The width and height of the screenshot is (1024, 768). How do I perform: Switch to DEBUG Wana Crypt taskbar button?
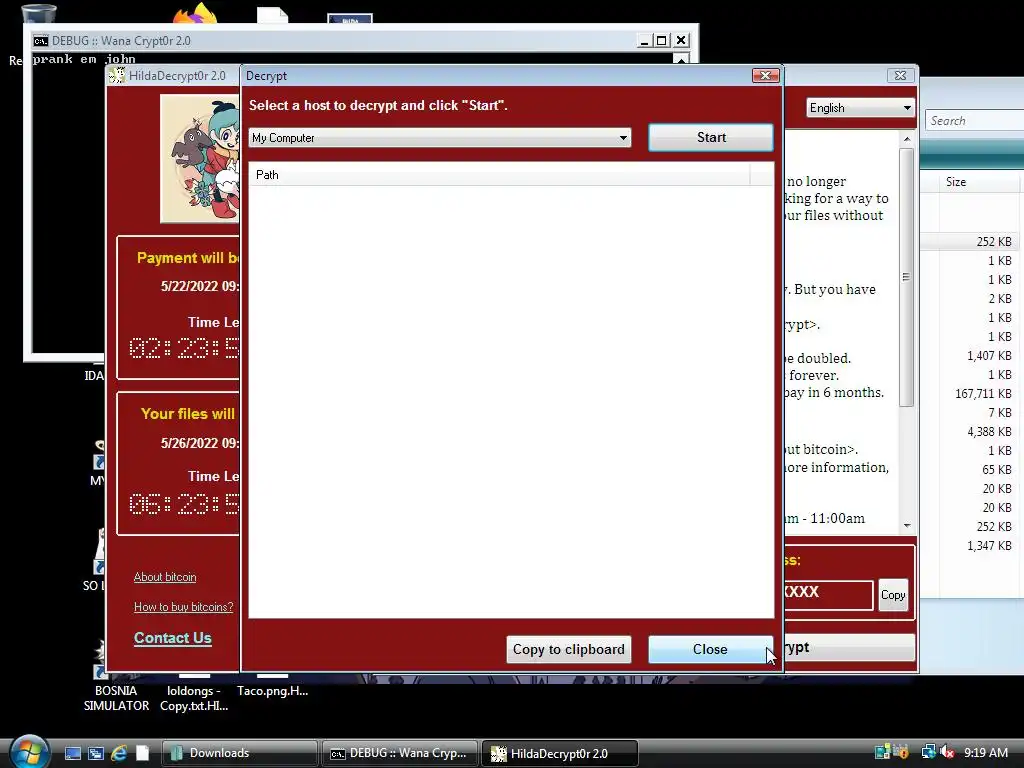click(399, 753)
